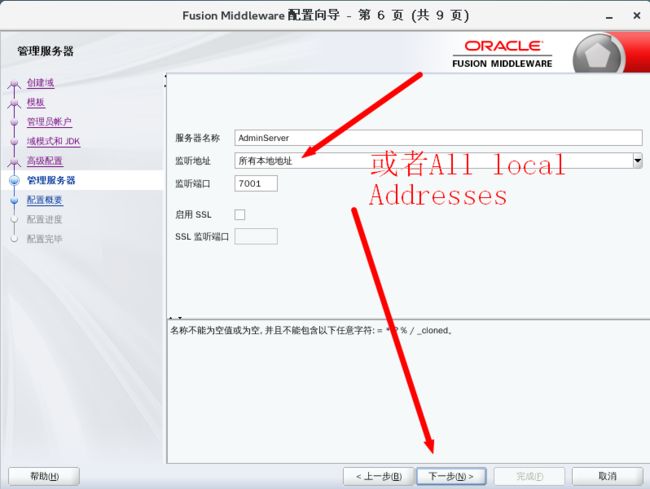Open the 监听地址 dropdown arrow
Viewport: 650px width, 489px height.
pos(638,160)
